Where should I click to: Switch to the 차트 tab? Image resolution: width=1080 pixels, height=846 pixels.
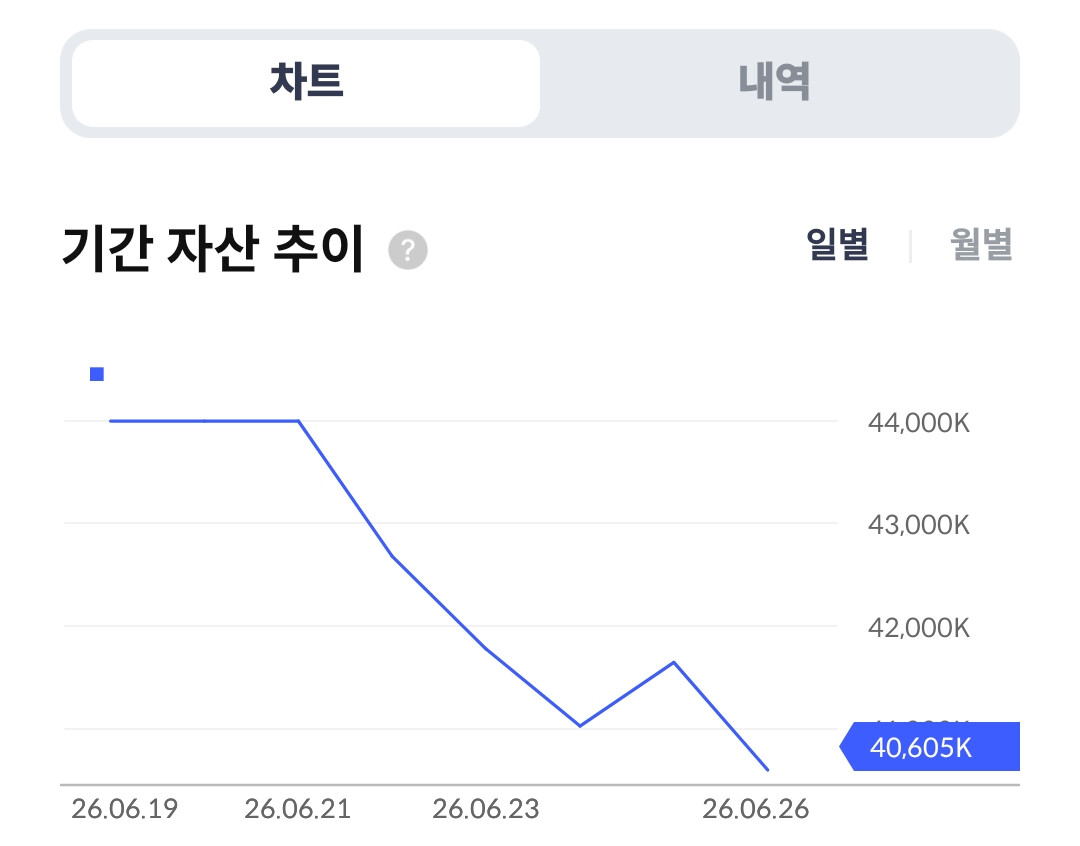(x=306, y=83)
